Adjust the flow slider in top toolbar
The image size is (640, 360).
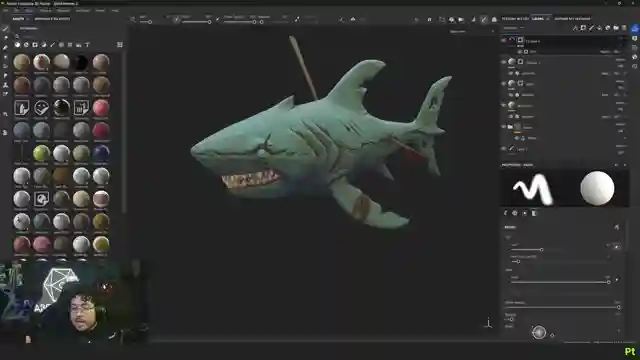[197, 22]
